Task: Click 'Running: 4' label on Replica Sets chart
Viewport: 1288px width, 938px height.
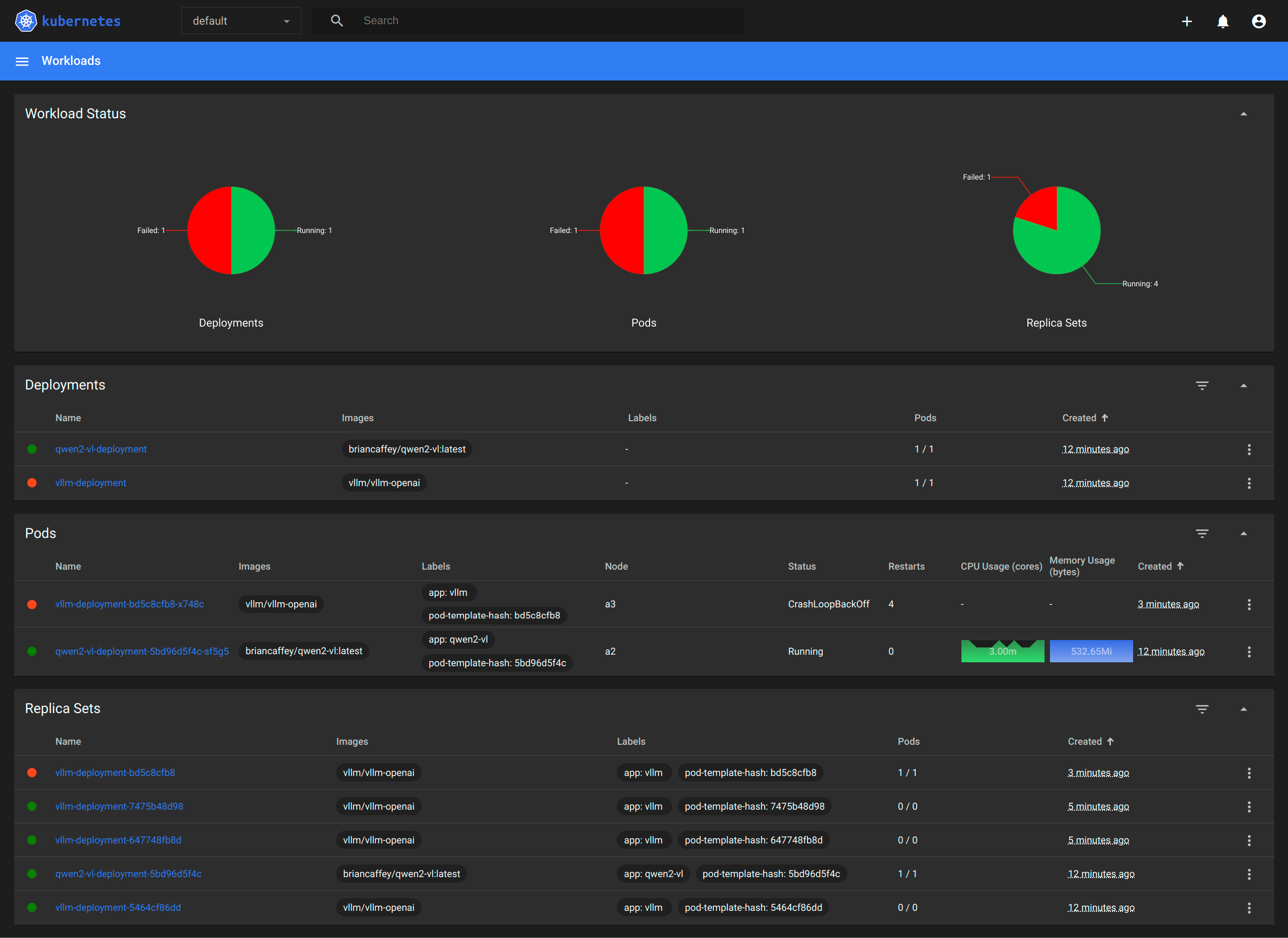Action: pyautogui.click(x=1140, y=284)
